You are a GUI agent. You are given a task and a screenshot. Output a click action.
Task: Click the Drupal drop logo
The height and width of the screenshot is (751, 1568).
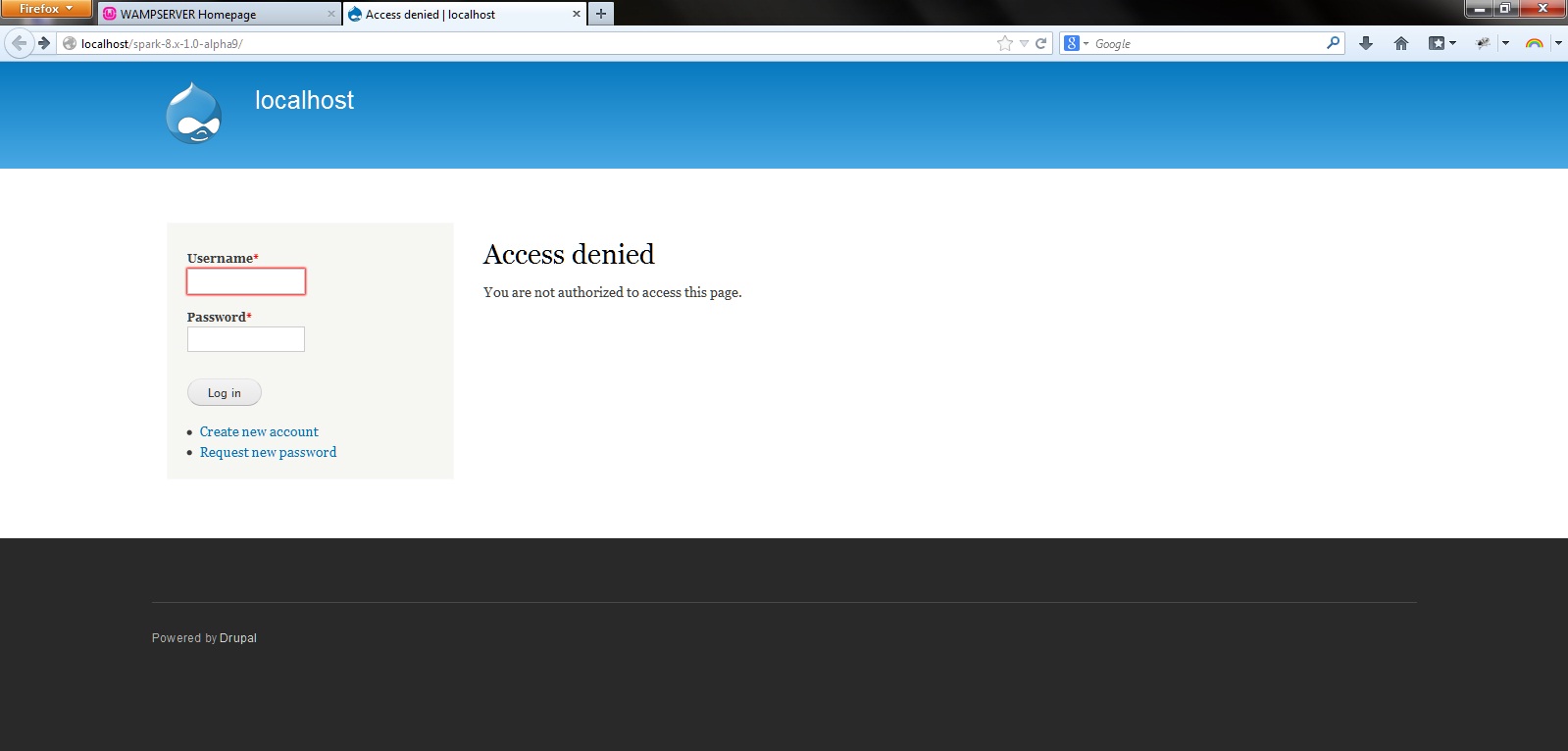tap(194, 113)
